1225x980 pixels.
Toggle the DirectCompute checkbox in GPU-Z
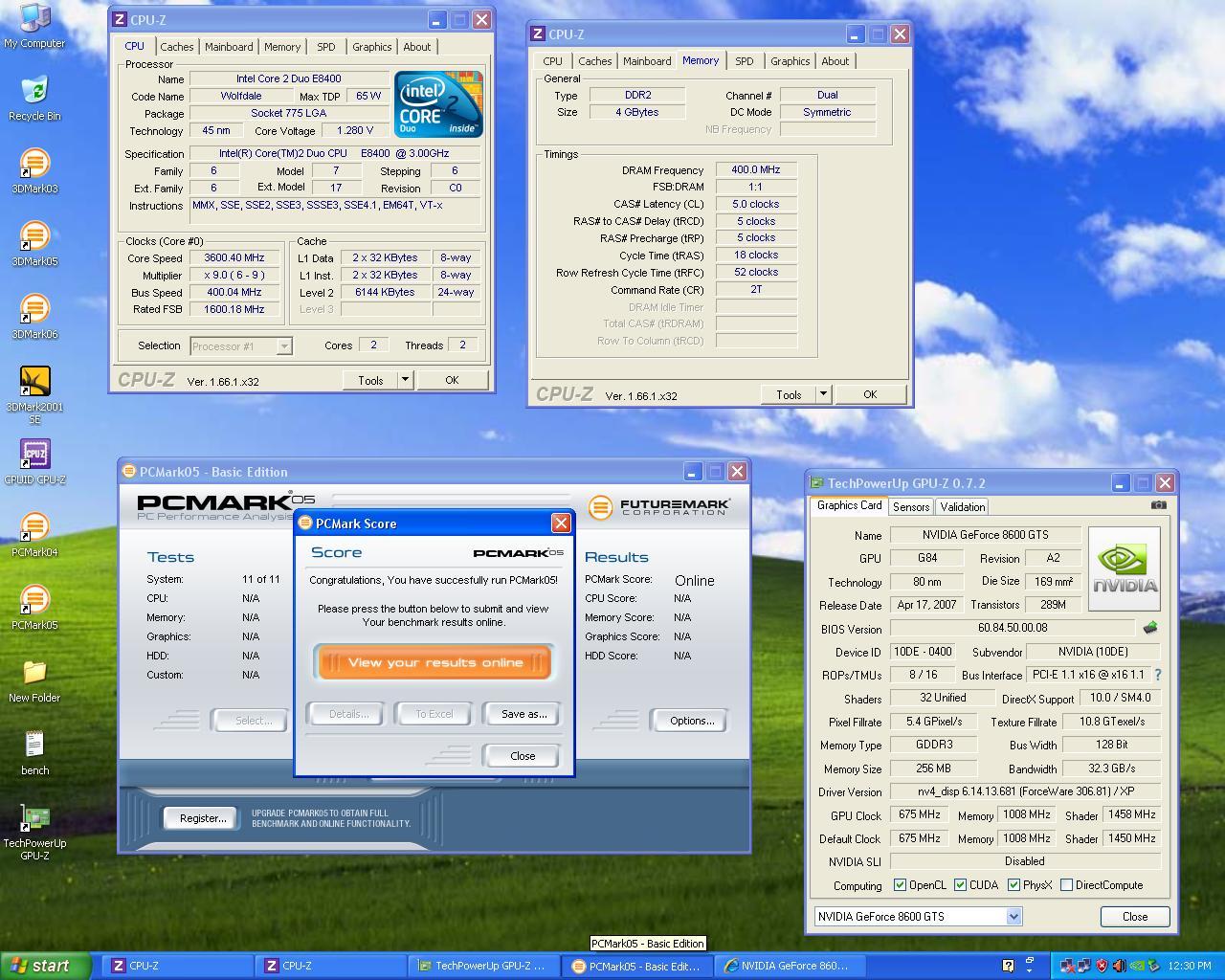(x=1066, y=885)
